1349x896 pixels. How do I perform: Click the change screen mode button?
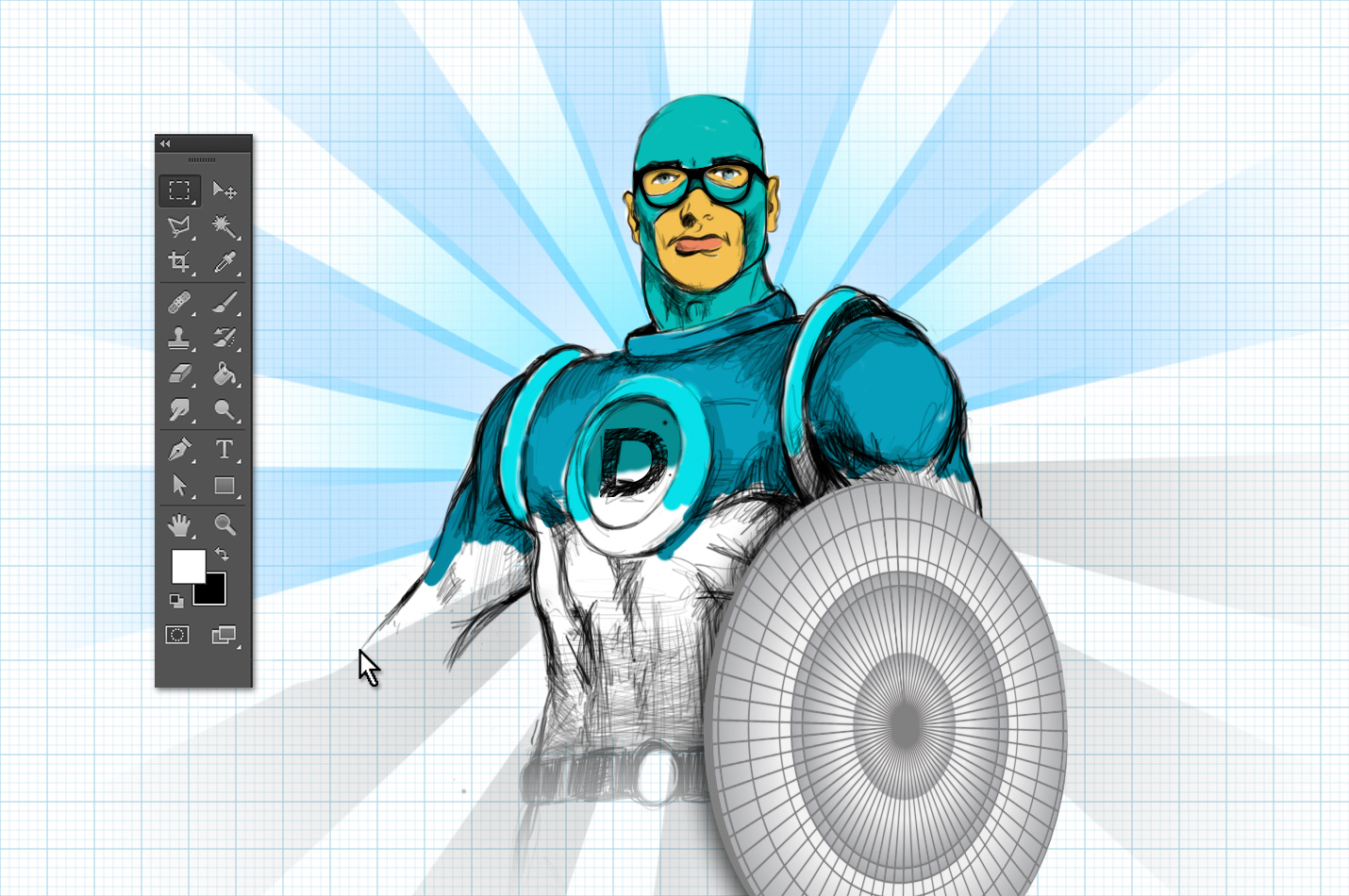click(x=224, y=635)
